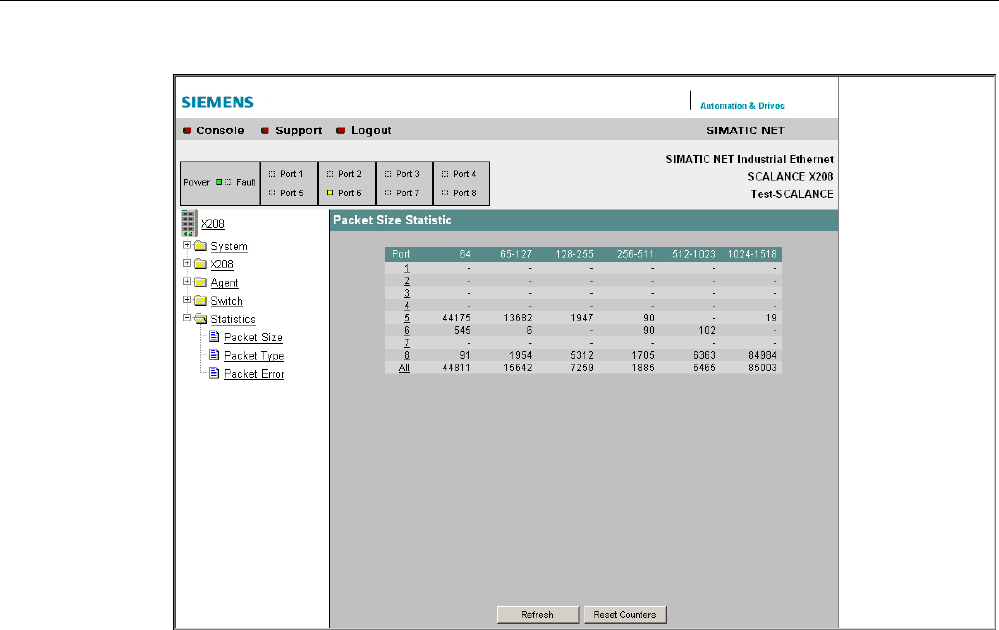Open the Console menu item

(x=219, y=130)
